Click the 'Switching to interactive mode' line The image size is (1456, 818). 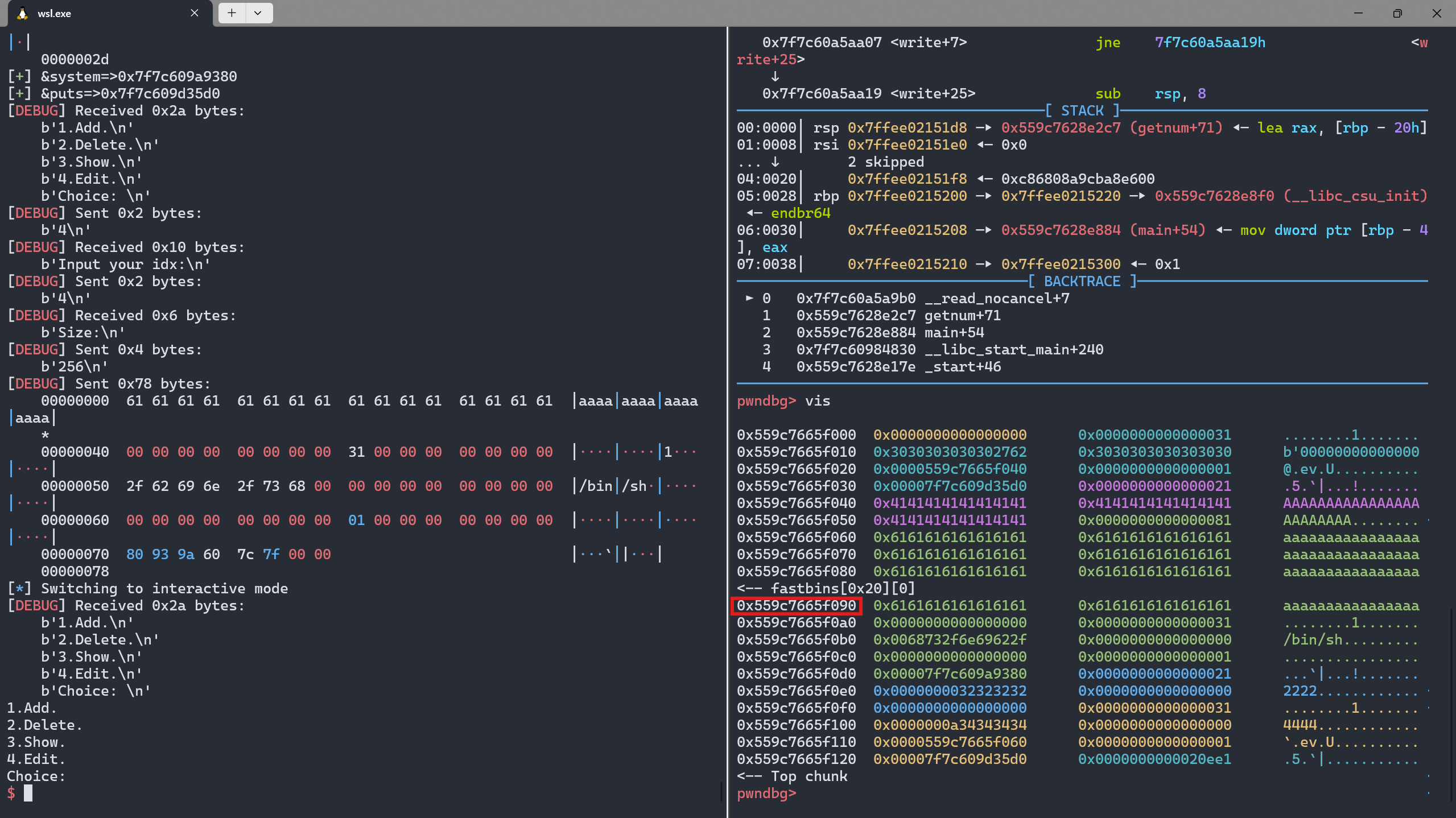point(147,588)
